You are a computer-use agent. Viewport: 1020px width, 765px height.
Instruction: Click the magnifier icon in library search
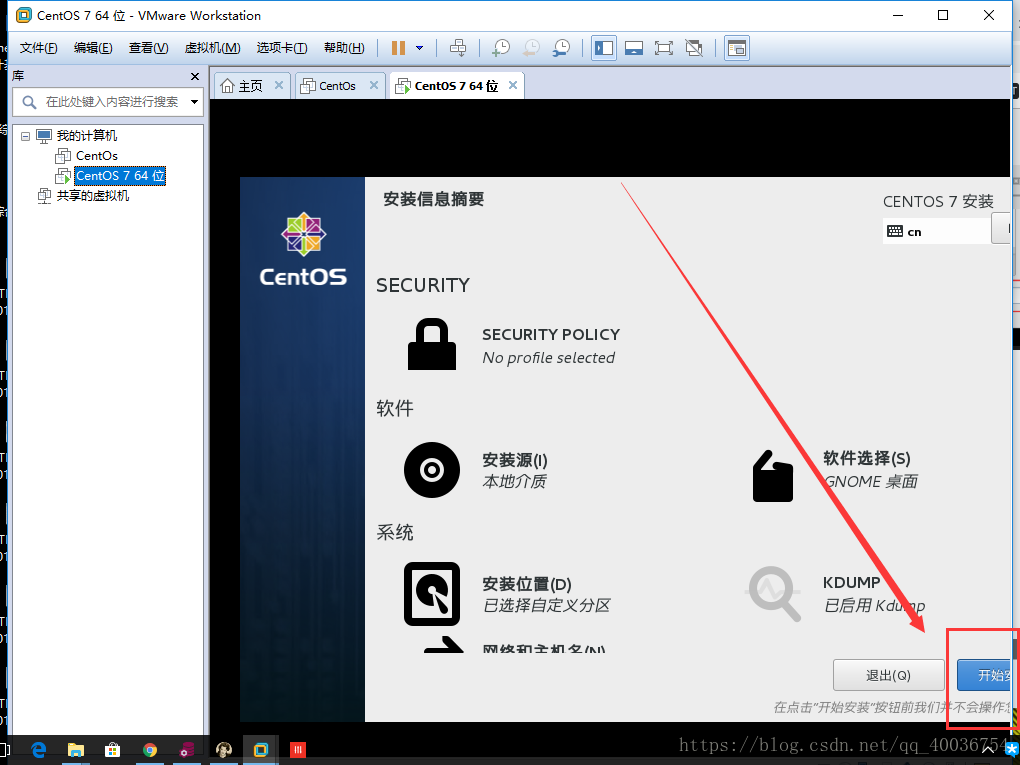coord(29,102)
